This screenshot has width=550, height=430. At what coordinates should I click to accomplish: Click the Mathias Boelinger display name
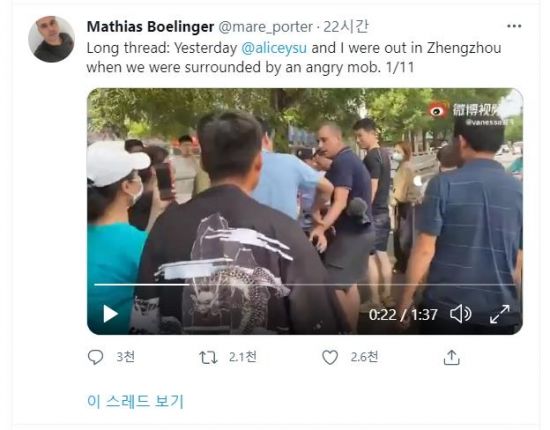pos(150,27)
